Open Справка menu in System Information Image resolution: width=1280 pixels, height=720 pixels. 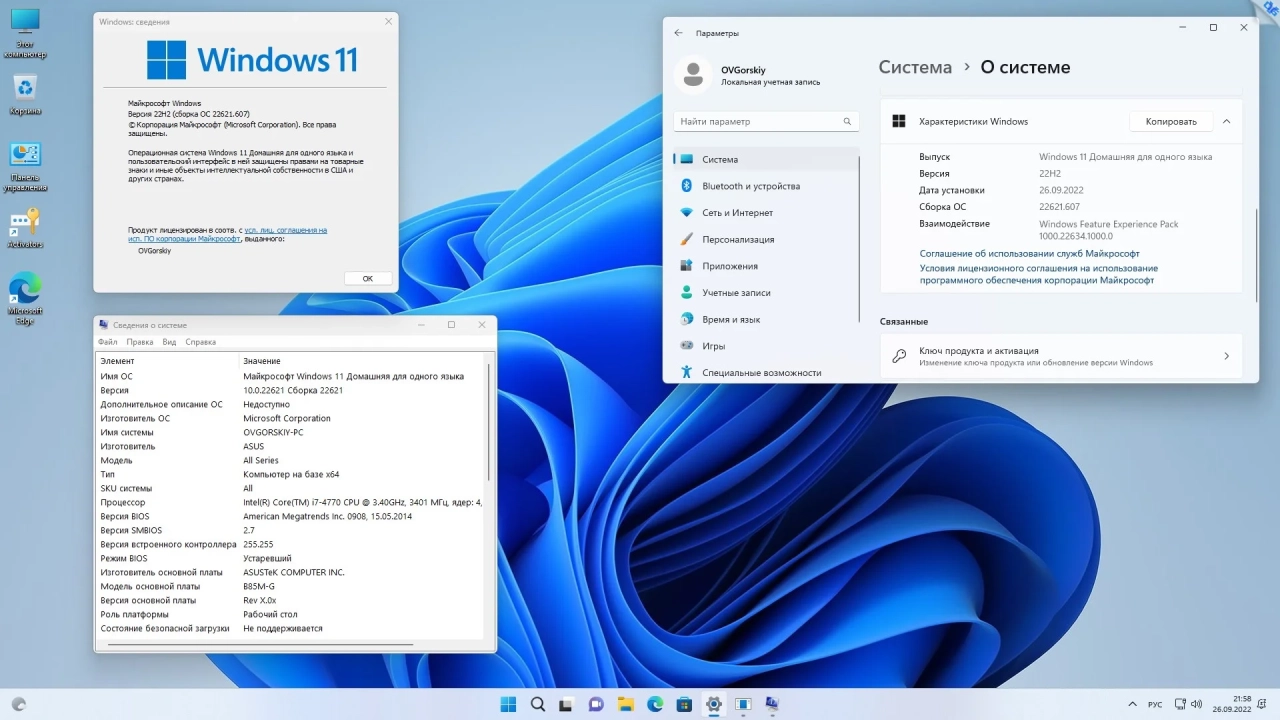tap(201, 342)
